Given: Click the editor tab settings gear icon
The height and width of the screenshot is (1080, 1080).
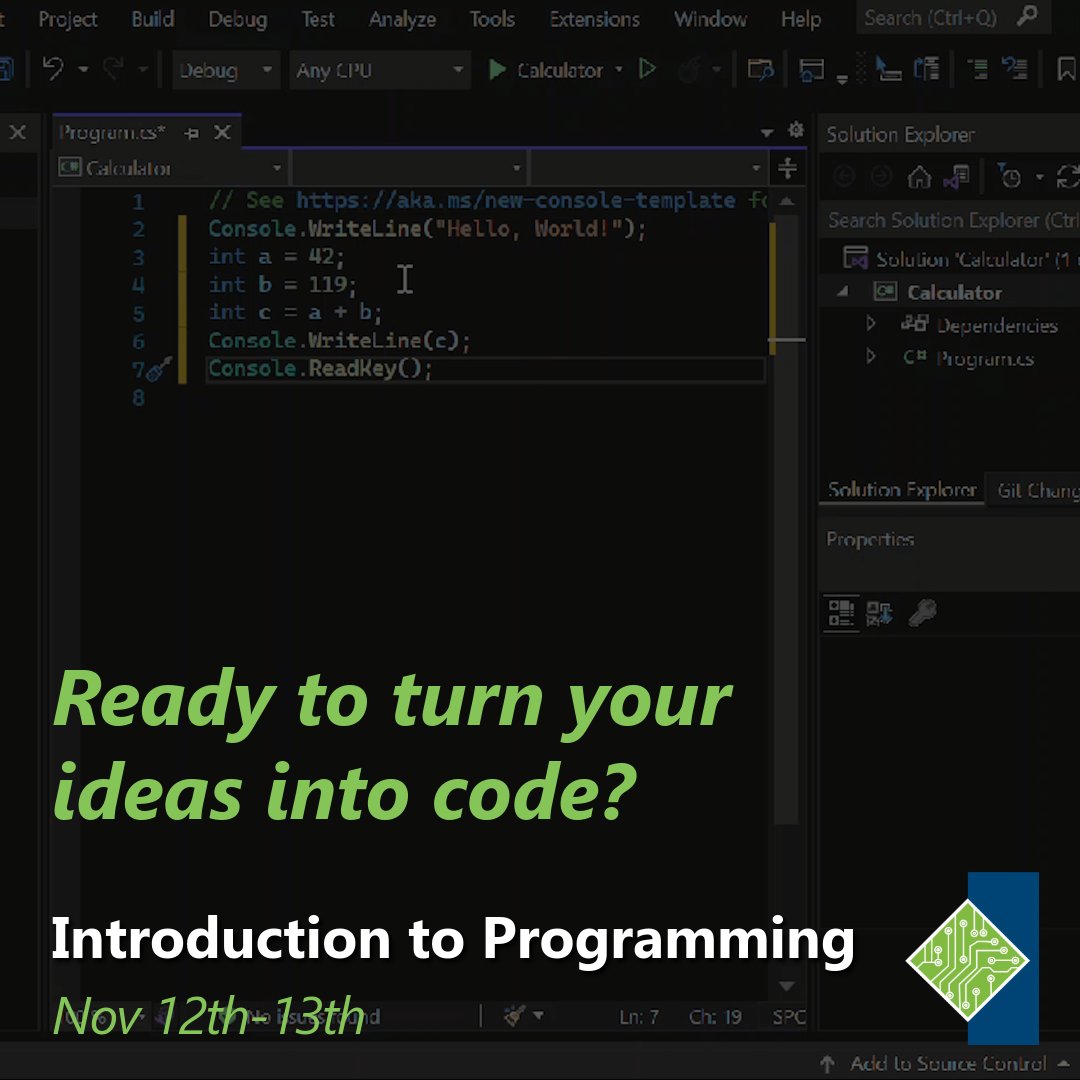Looking at the screenshot, I should tap(796, 129).
